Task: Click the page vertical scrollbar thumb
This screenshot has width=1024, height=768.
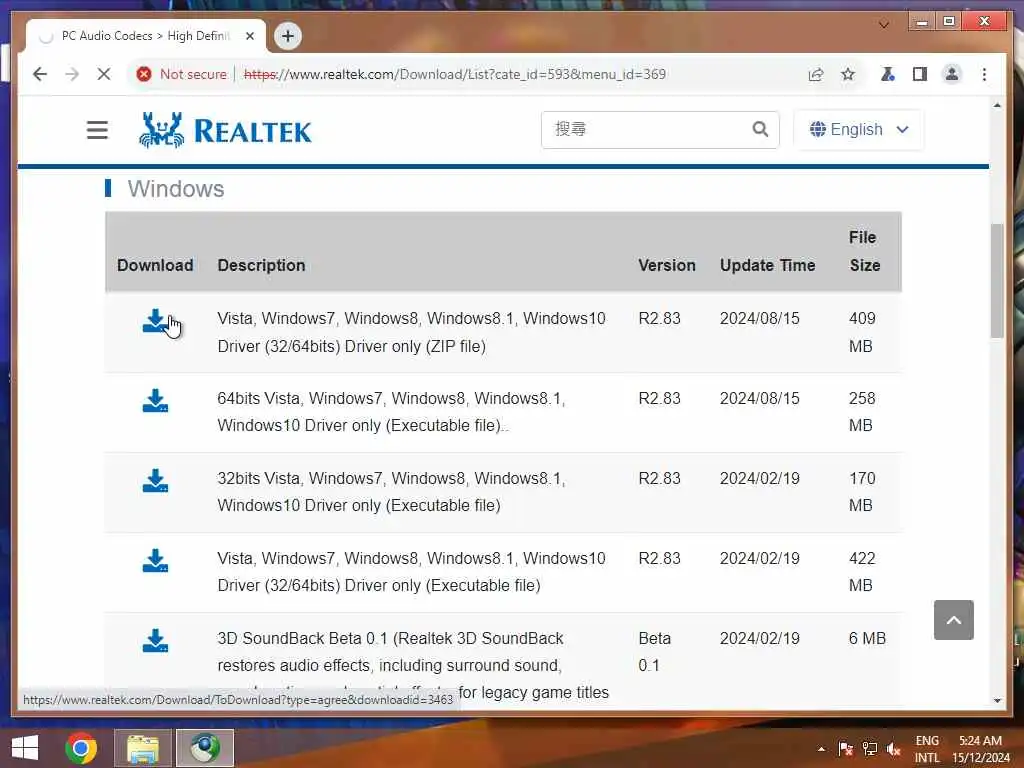Action: pos(997,281)
